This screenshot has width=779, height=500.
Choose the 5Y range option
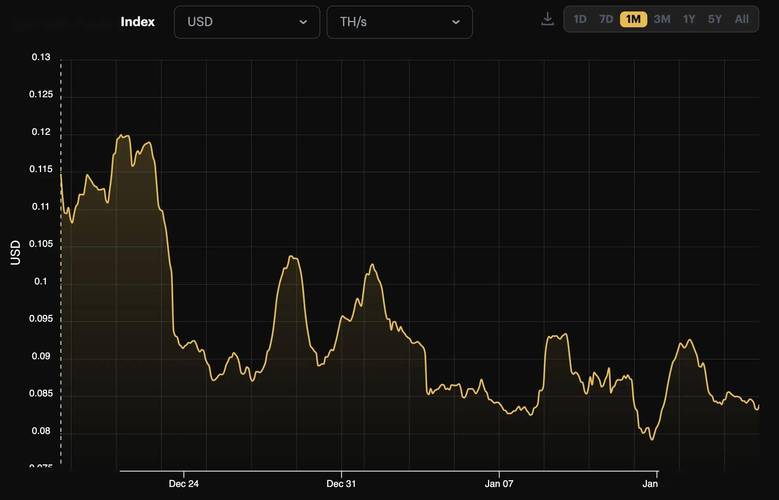coord(715,19)
